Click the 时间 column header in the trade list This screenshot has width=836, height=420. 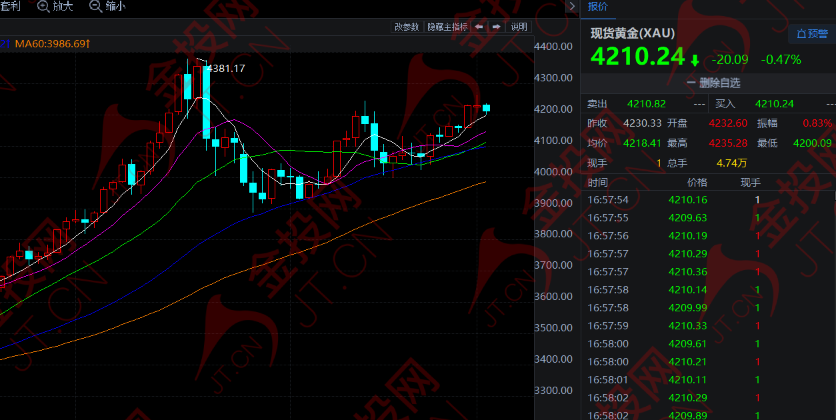(598, 183)
